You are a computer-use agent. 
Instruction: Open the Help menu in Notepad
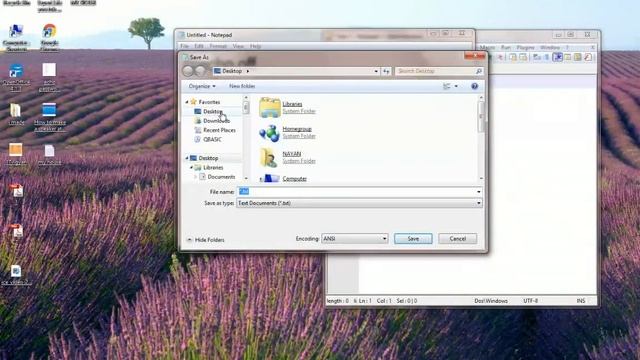pyautogui.click(x=256, y=46)
